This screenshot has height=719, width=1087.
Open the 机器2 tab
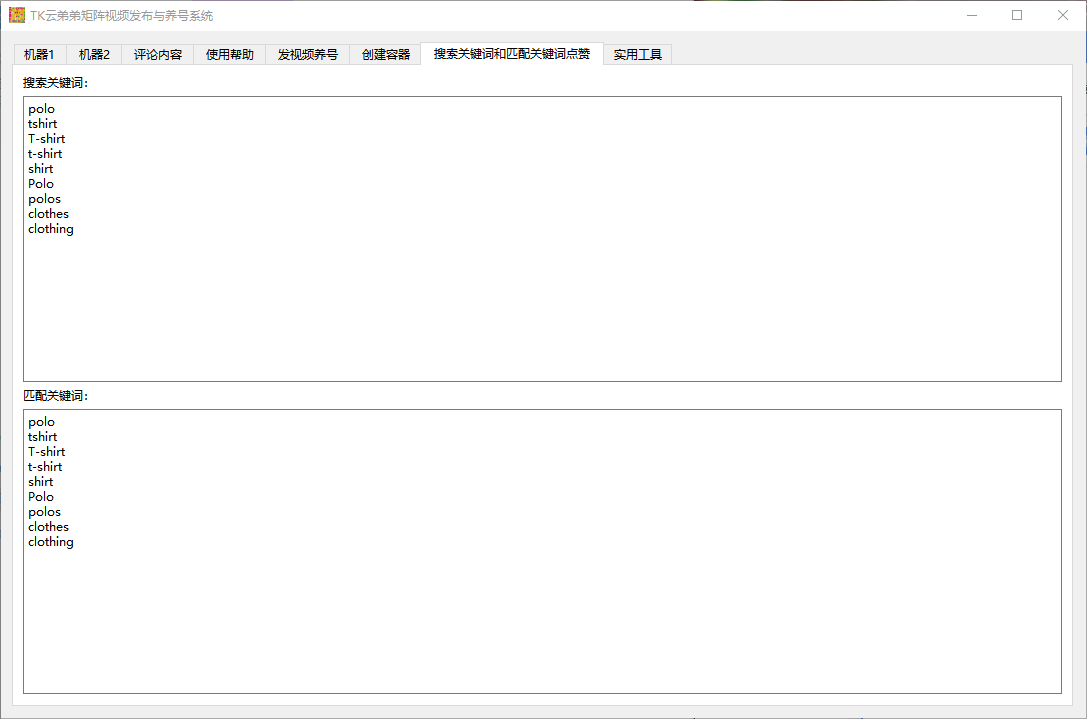tap(94, 54)
